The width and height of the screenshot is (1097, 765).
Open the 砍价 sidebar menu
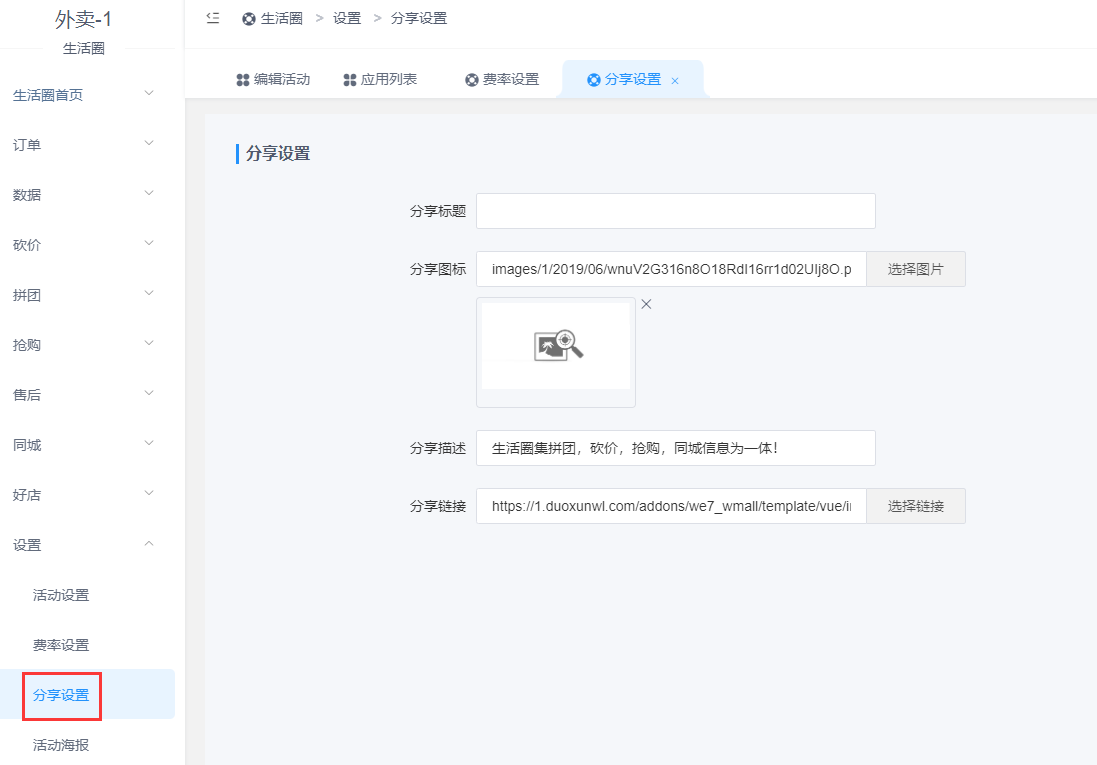[x=27, y=245]
